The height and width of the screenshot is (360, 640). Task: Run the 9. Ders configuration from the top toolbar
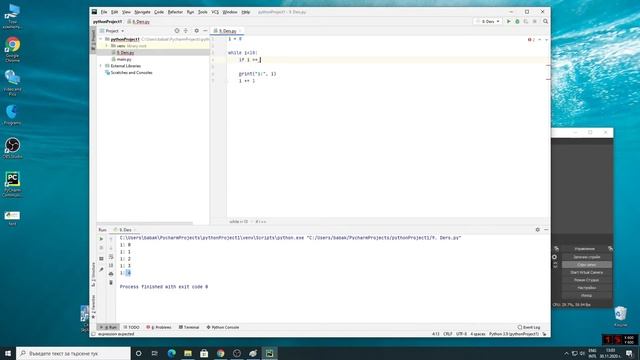click(x=509, y=21)
